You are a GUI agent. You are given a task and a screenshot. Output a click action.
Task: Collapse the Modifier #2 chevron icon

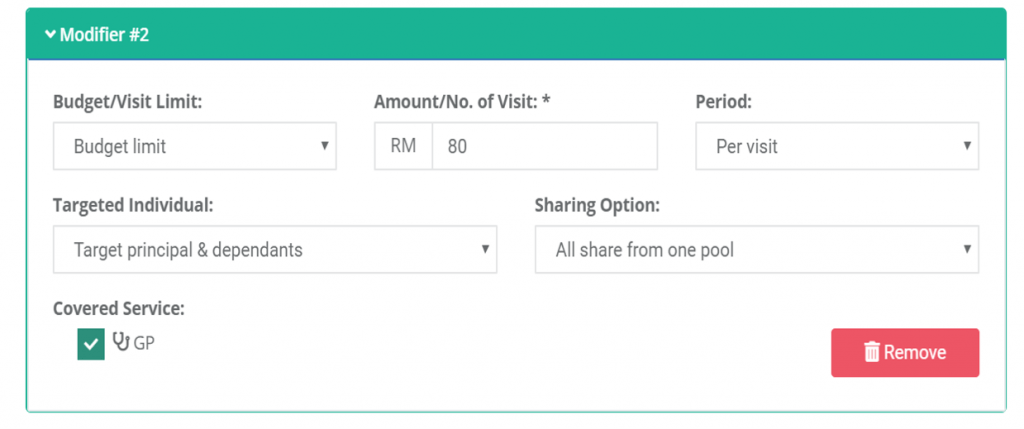50,35
